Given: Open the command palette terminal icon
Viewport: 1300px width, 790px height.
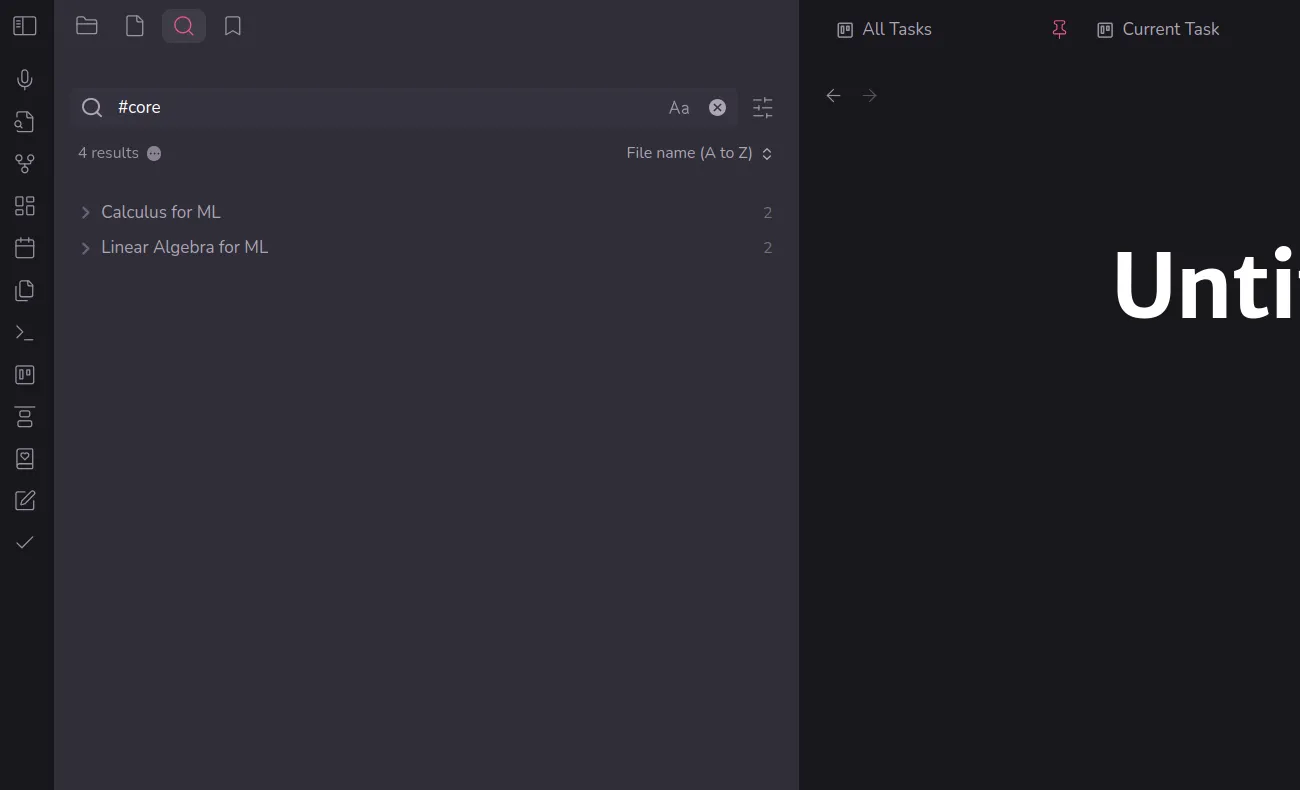Looking at the screenshot, I should 25,333.
